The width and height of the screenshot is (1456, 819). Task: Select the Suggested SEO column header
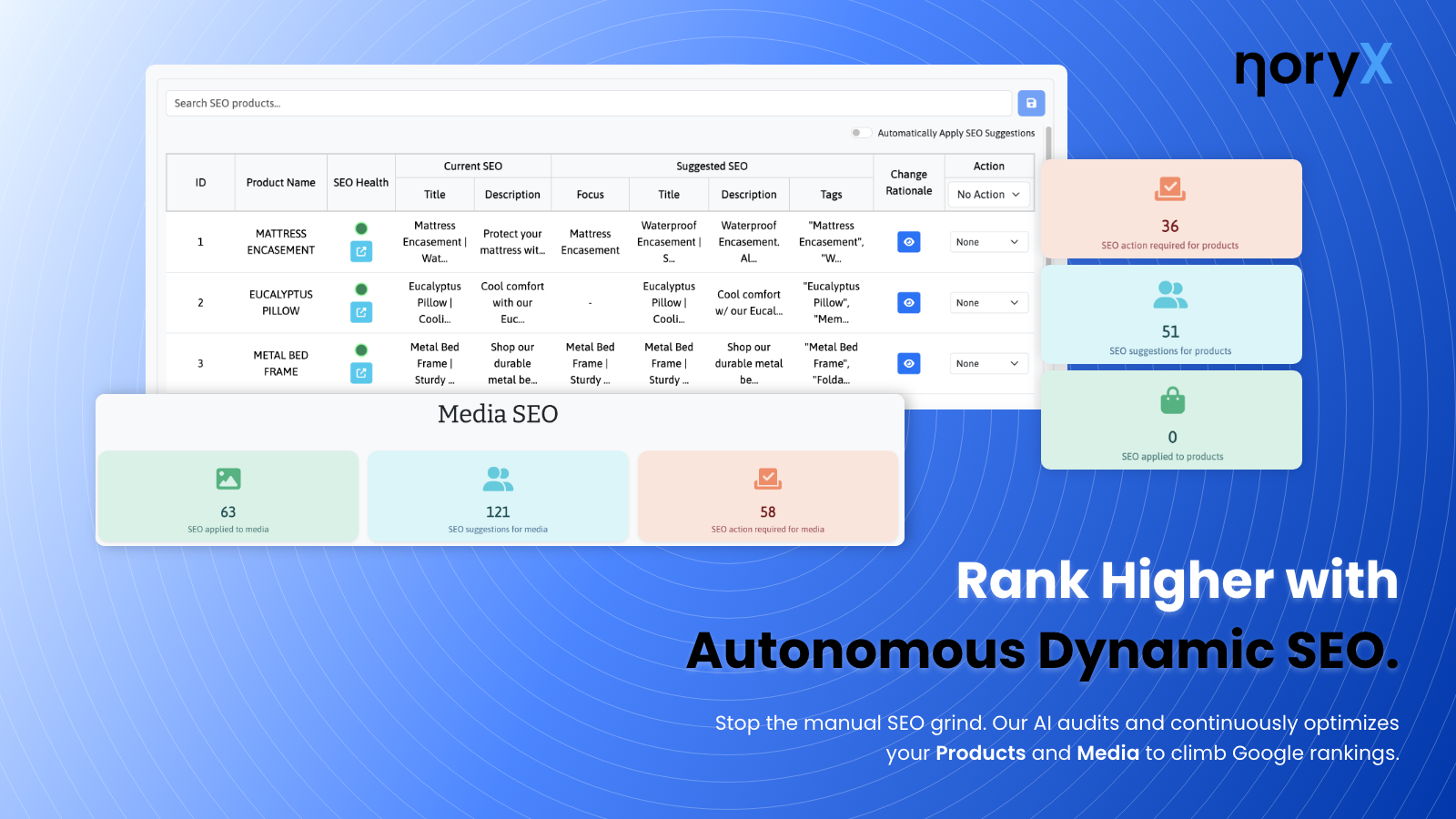(x=711, y=165)
